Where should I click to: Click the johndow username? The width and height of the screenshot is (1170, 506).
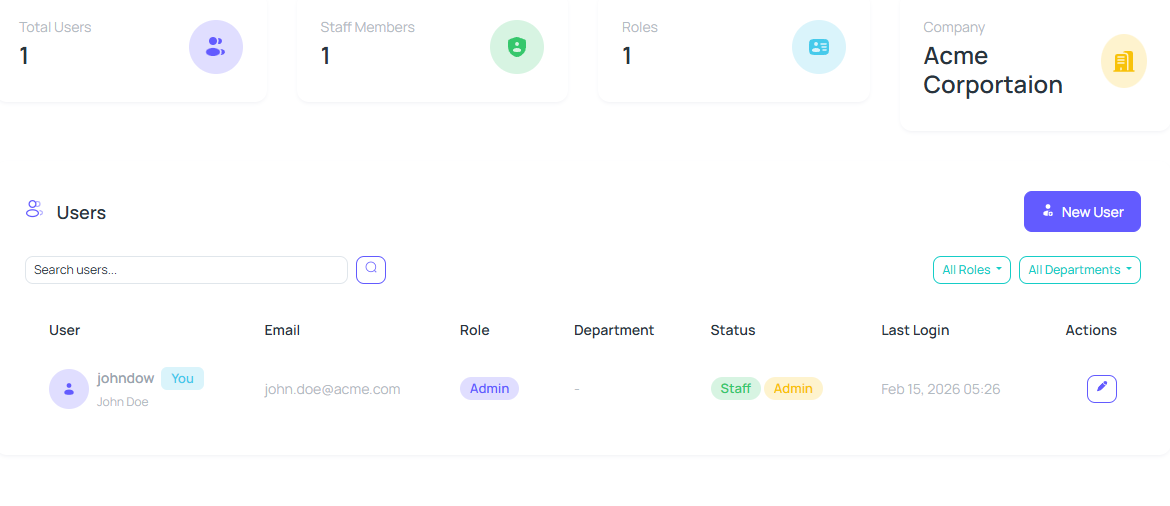125,378
